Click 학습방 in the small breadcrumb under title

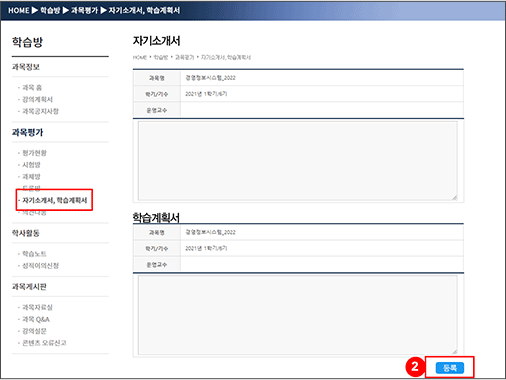coord(161,57)
